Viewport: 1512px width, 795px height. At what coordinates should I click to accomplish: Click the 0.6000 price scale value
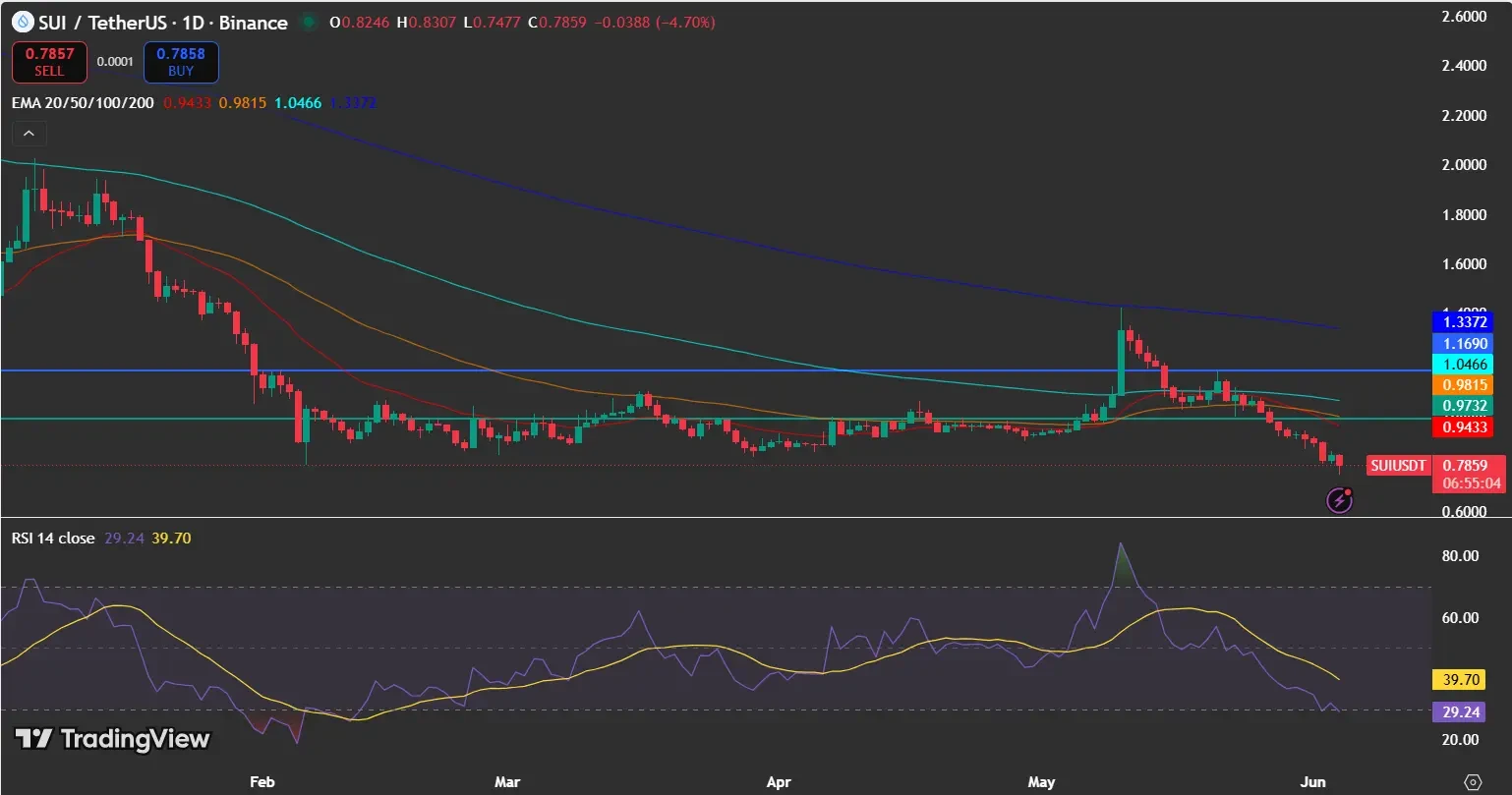click(x=1463, y=512)
